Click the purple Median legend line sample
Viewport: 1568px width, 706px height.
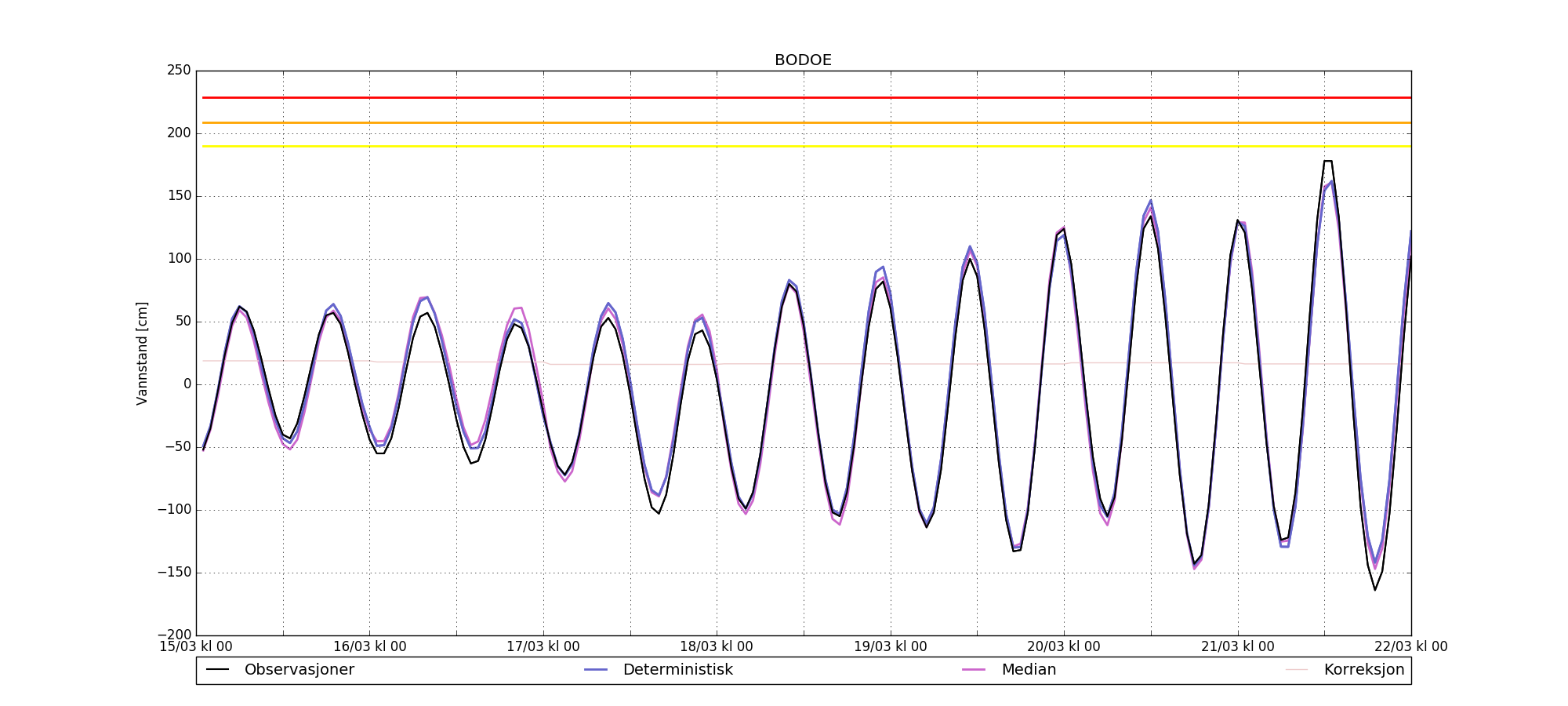pyautogui.click(x=974, y=670)
